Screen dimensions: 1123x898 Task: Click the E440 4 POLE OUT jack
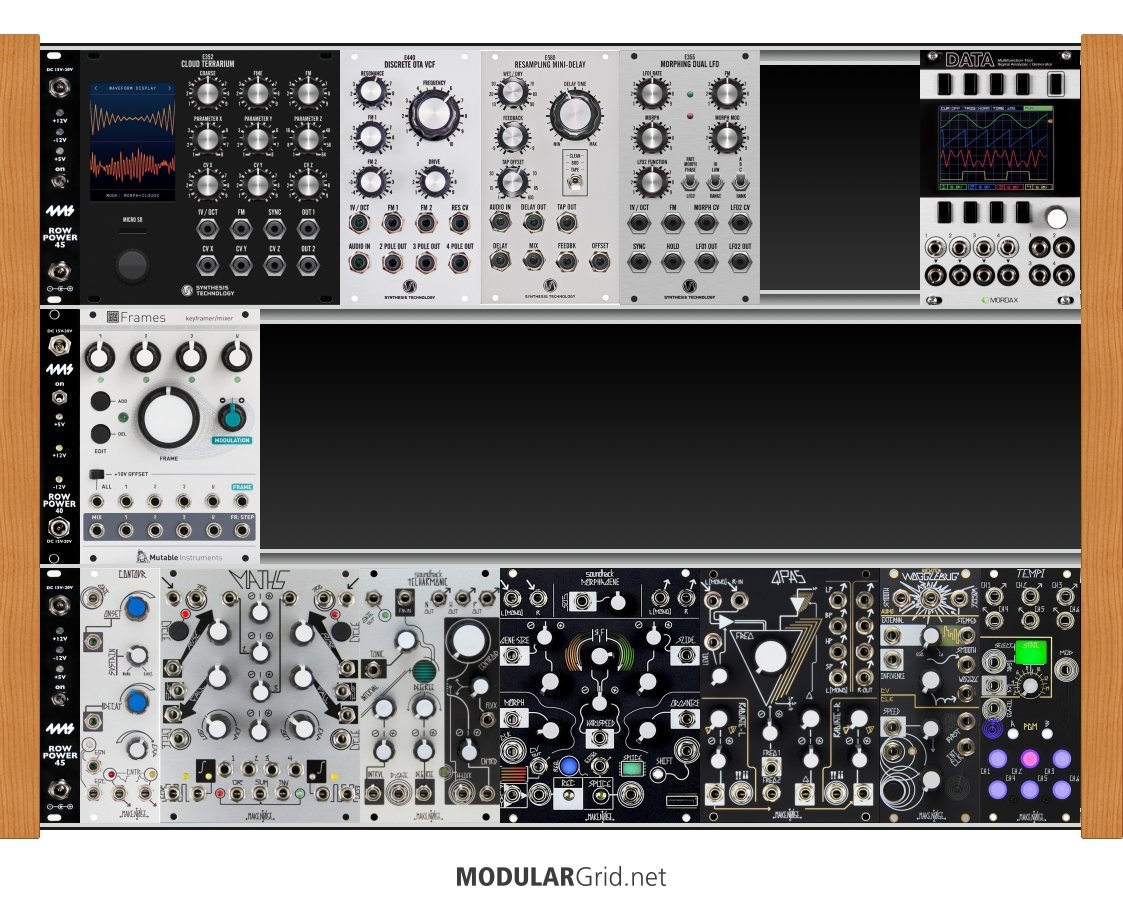pos(459,263)
